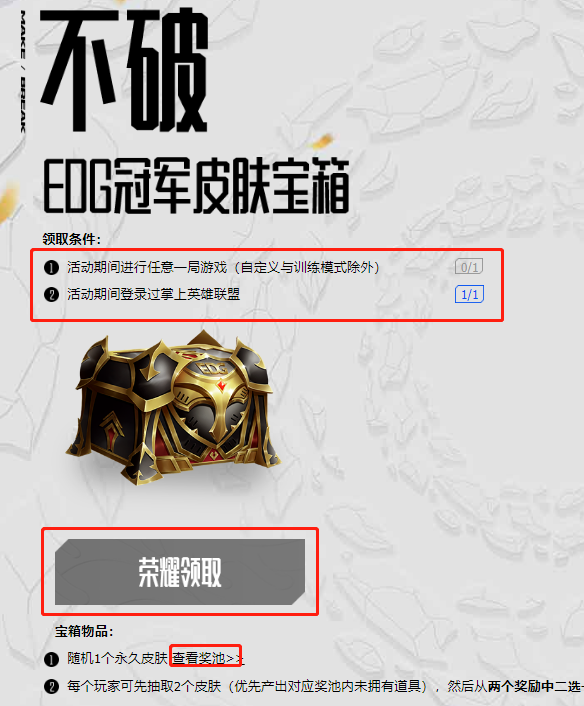Click the 0/1 progress badge

click(469, 267)
